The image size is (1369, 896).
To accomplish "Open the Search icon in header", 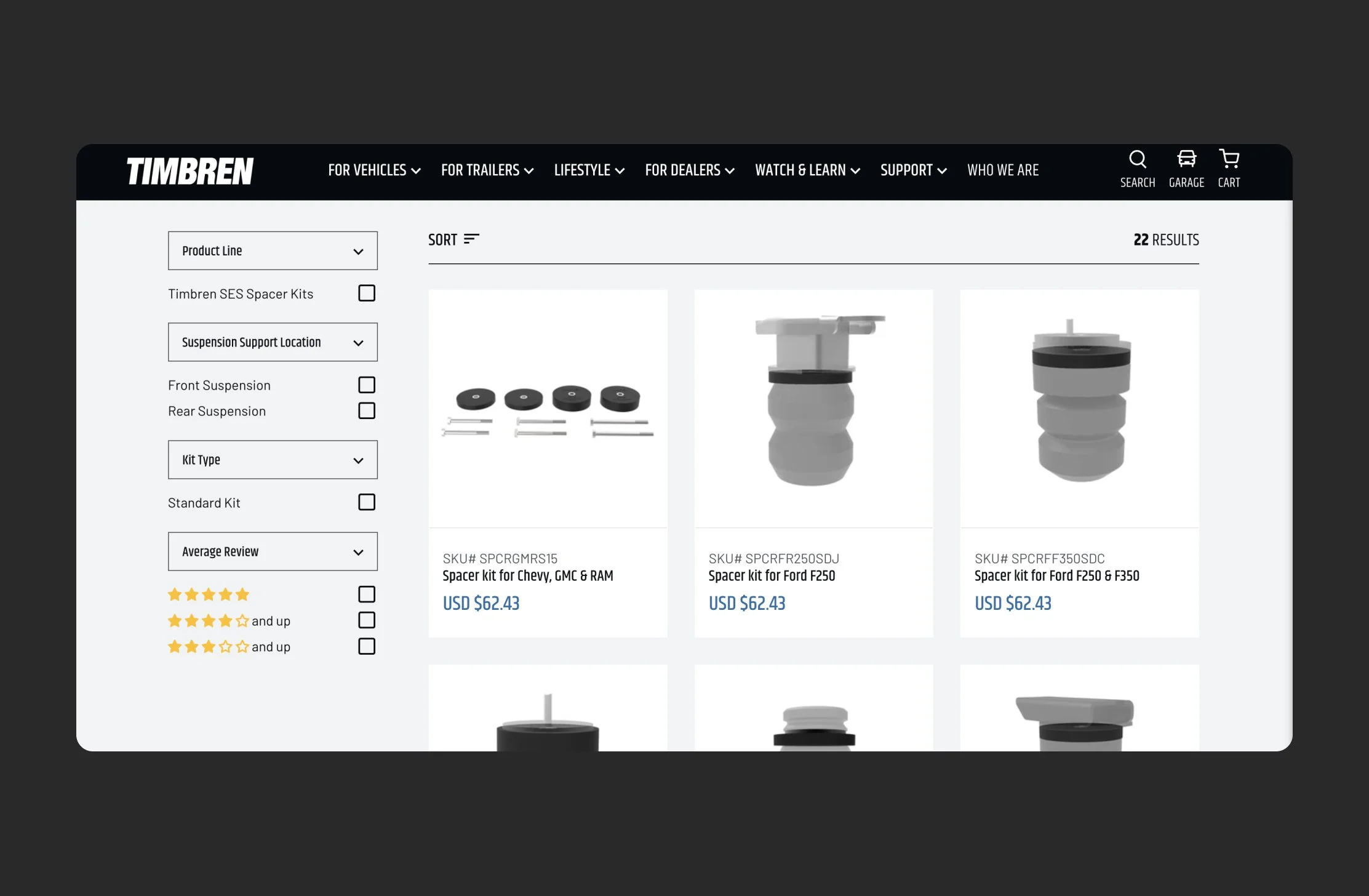I will (x=1137, y=160).
